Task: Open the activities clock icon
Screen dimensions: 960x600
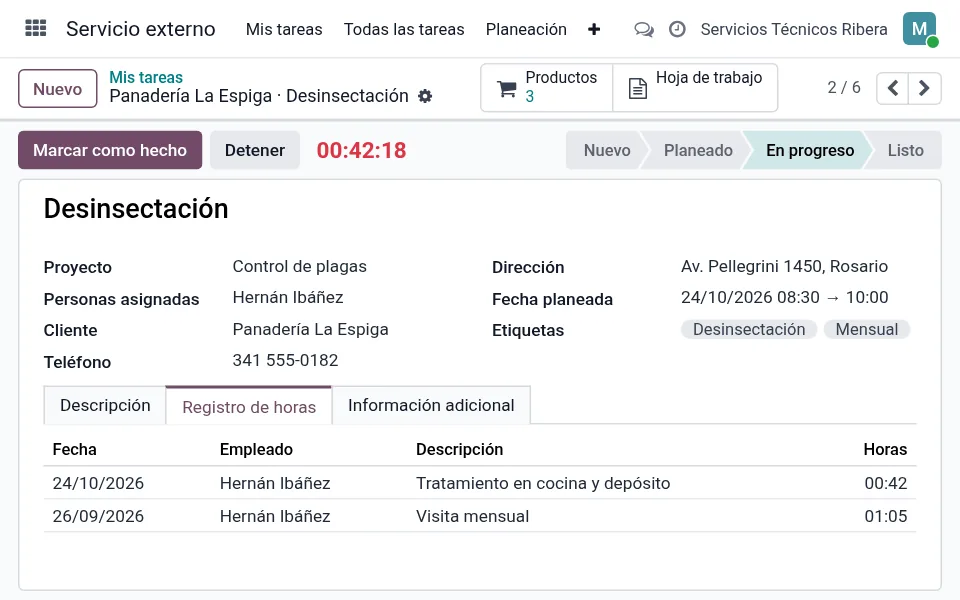Action: click(677, 29)
